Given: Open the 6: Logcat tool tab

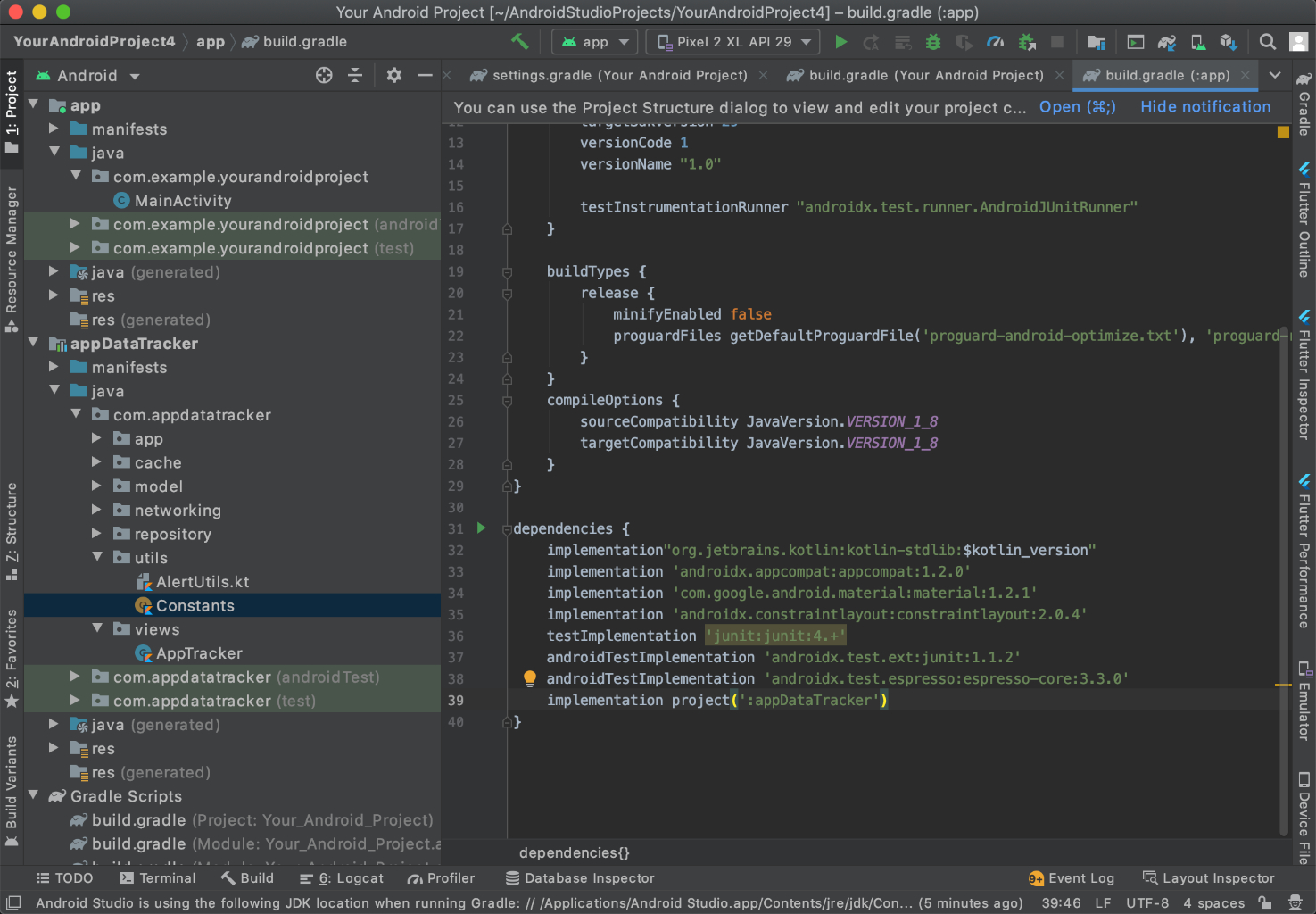Looking at the screenshot, I should [342, 878].
